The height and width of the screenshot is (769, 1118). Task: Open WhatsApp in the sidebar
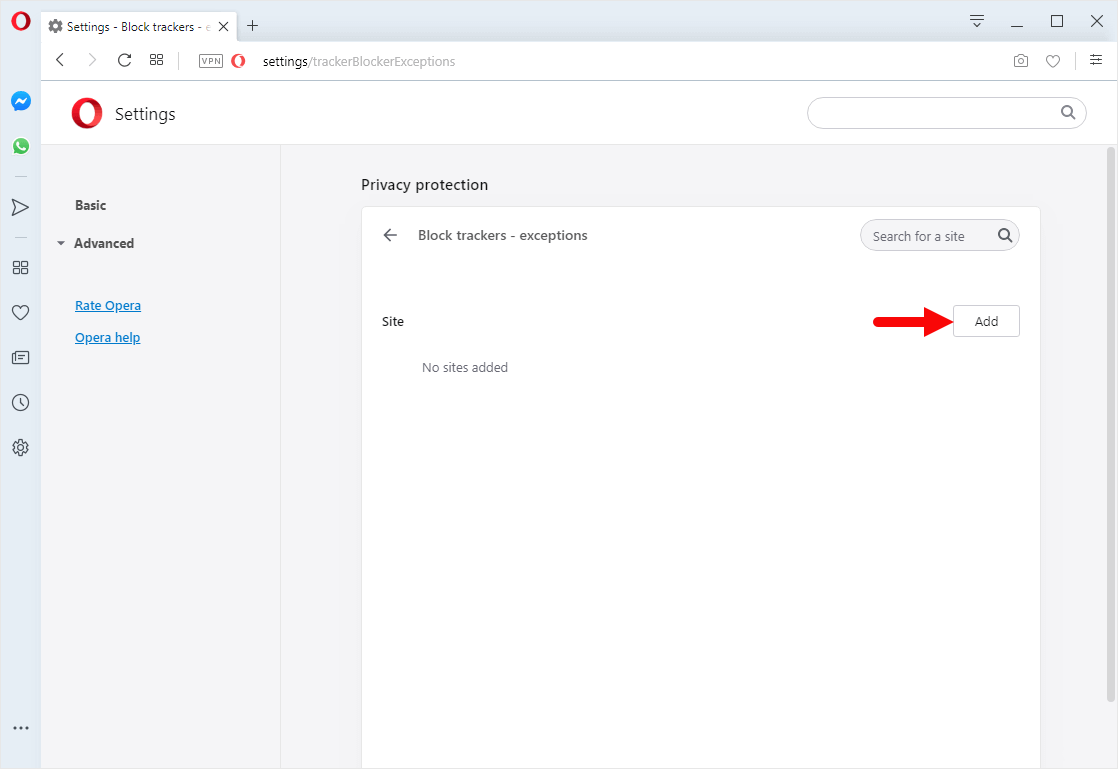tap(21, 146)
